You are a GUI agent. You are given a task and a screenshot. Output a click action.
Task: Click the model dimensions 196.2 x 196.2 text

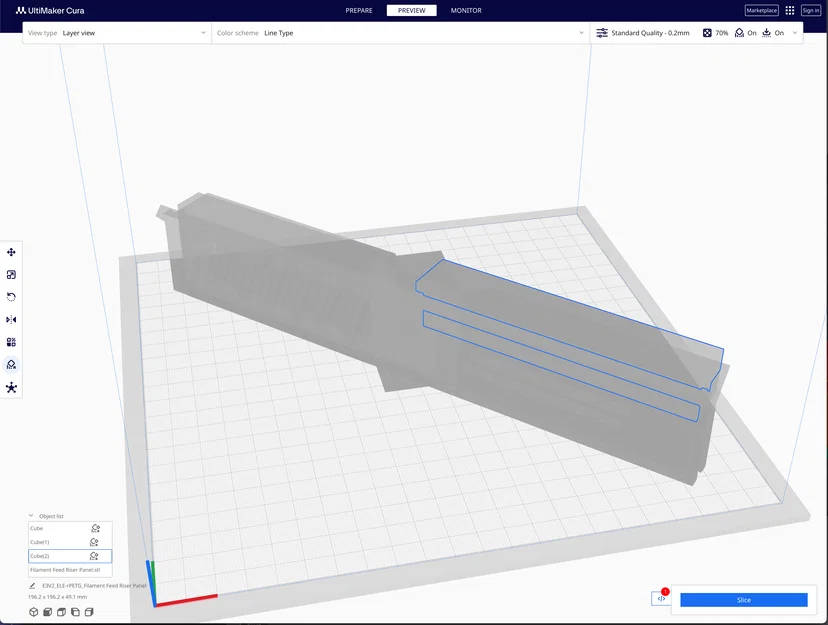[58, 597]
